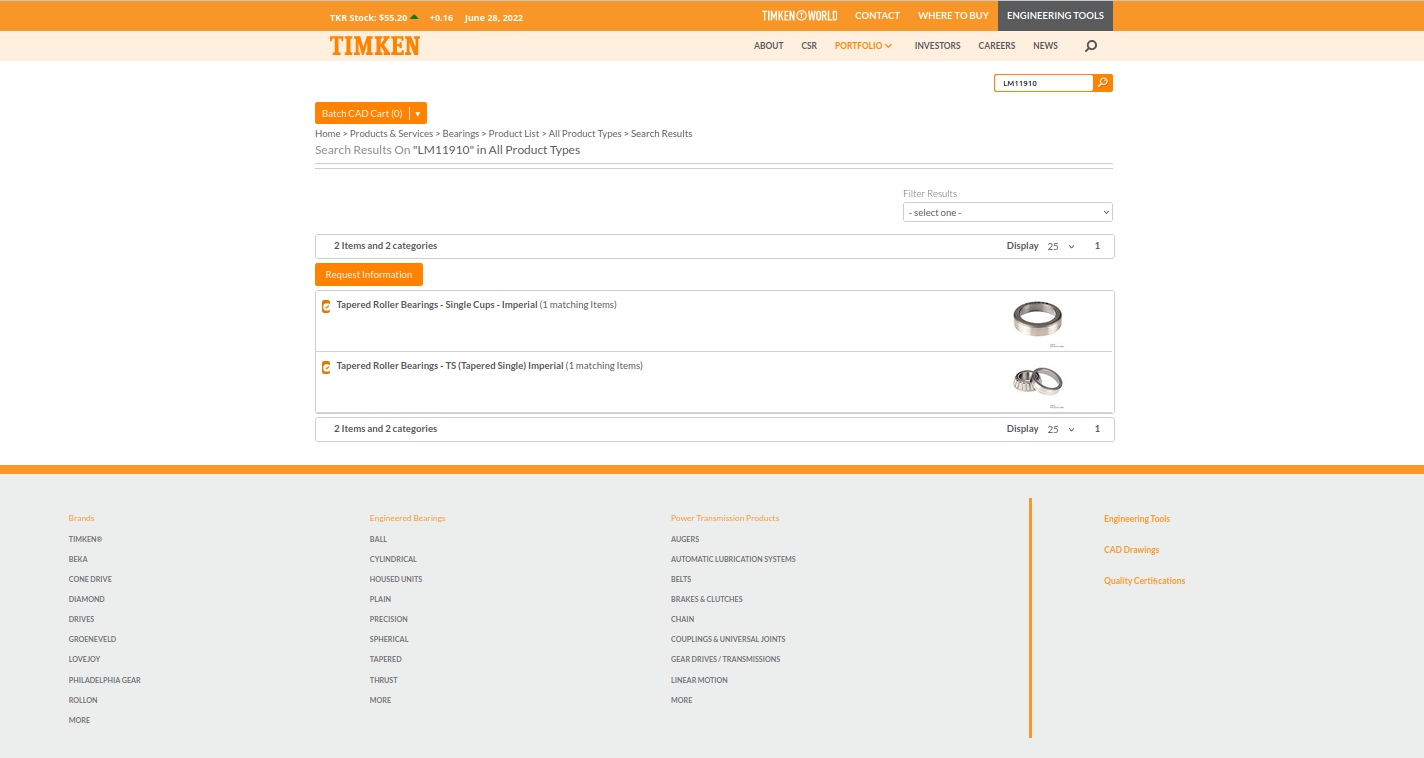Open Quality Certifications footer link
The width and height of the screenshot is (1424, 758).
1144,581
